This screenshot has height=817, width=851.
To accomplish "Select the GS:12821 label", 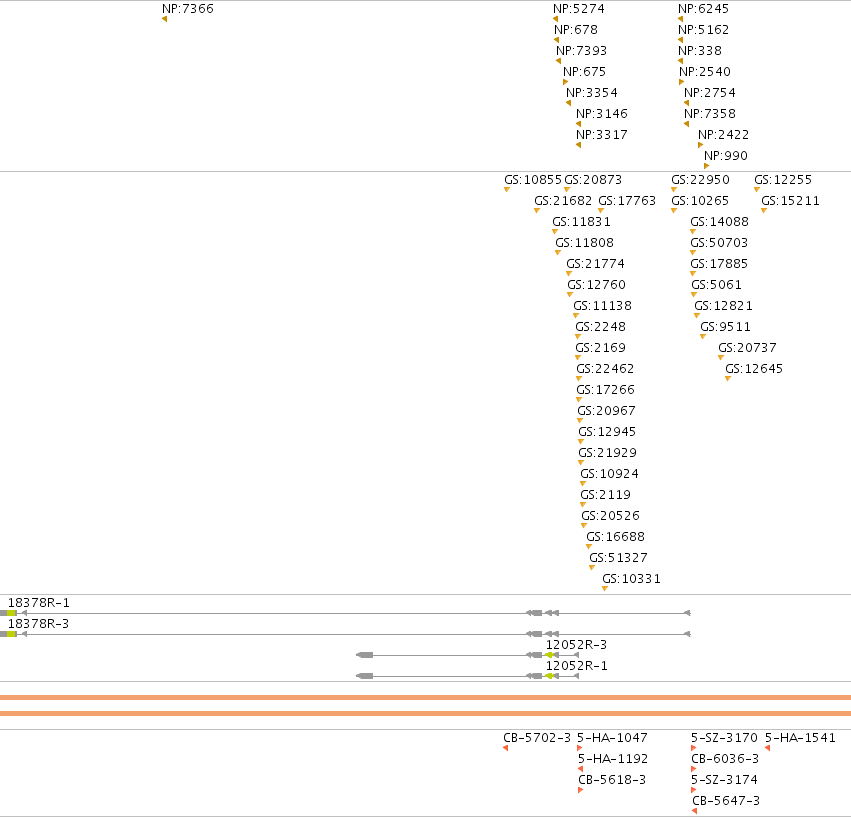I will 723,306.
